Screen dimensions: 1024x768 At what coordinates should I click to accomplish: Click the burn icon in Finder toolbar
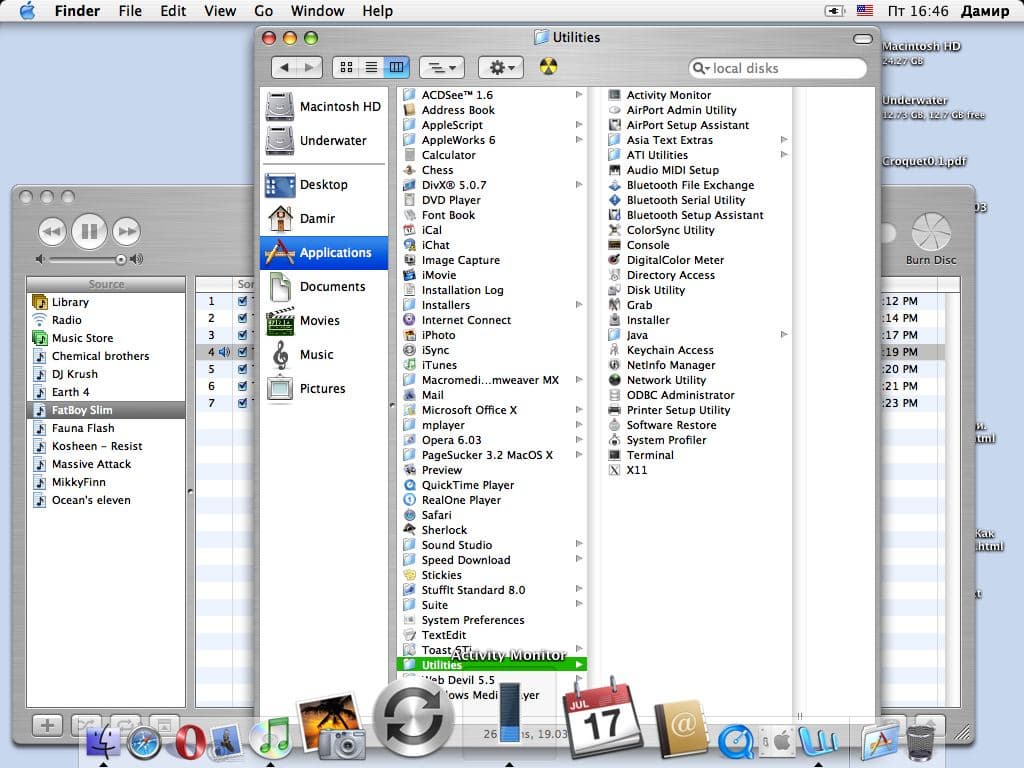coord(549,67)
